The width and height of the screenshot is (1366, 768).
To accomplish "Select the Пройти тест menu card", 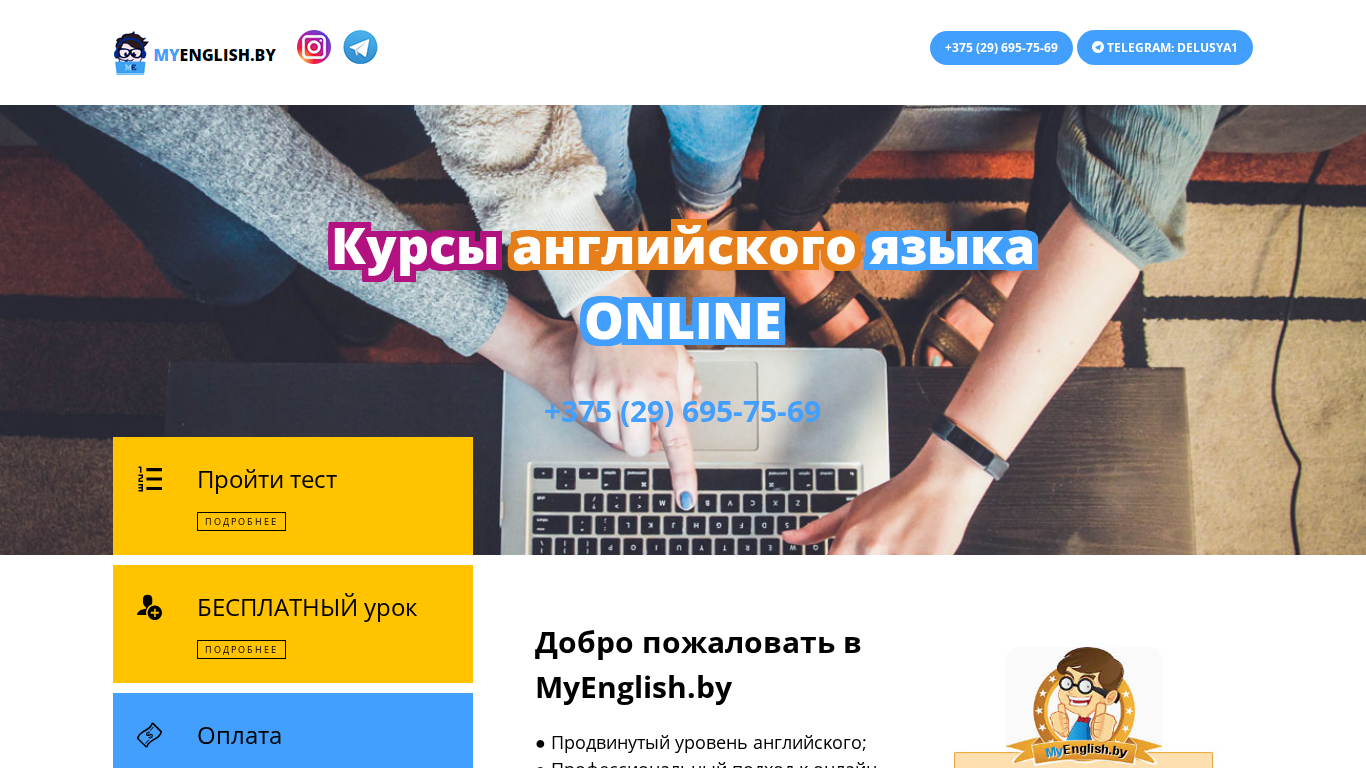I will [x=293, y=496].
